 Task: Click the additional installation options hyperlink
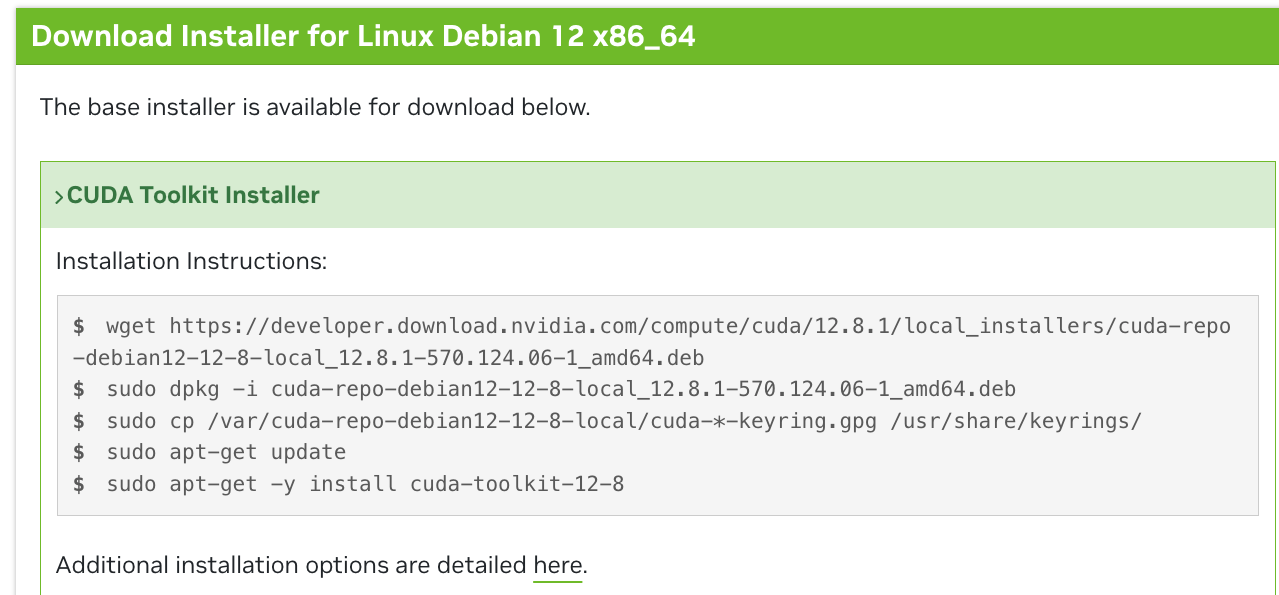point(556,564)
